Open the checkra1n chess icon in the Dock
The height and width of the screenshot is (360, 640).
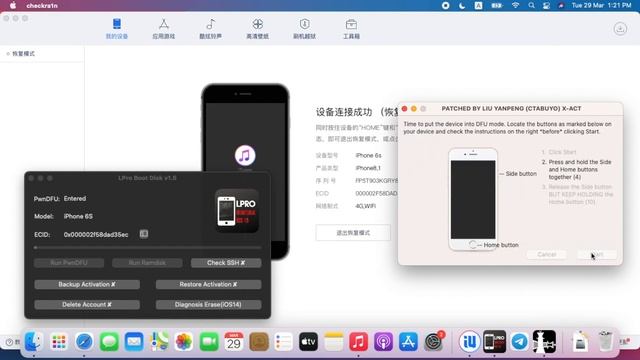point(544,342)
